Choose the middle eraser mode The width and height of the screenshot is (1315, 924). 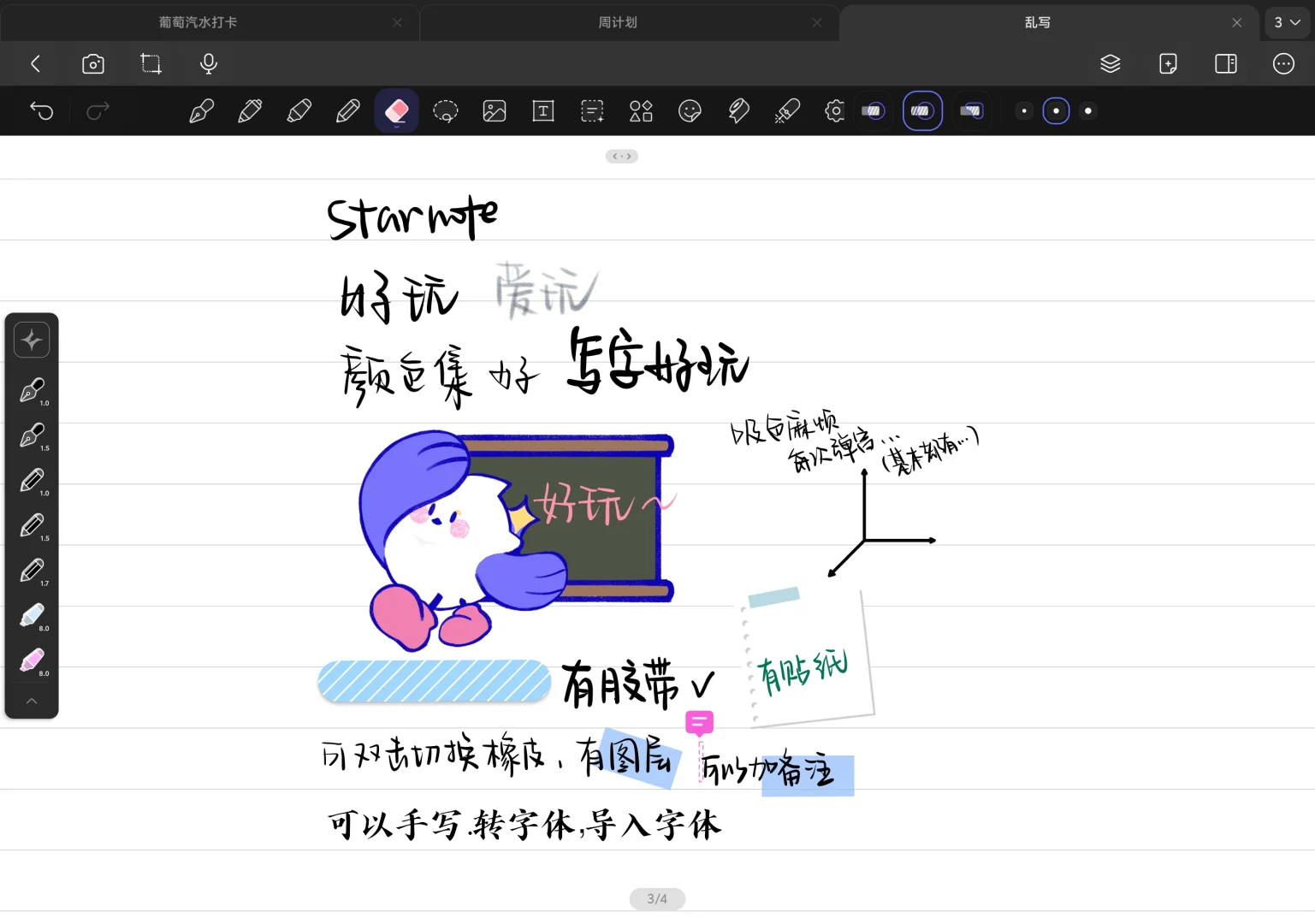[922, 110]
